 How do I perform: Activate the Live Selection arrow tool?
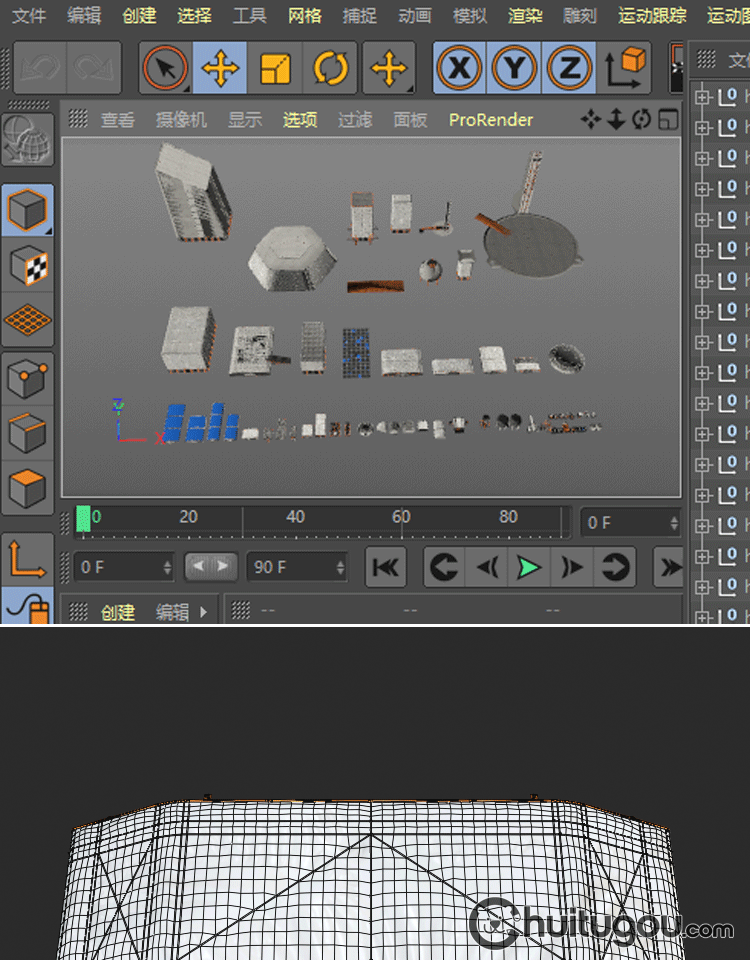pos(165,69)
